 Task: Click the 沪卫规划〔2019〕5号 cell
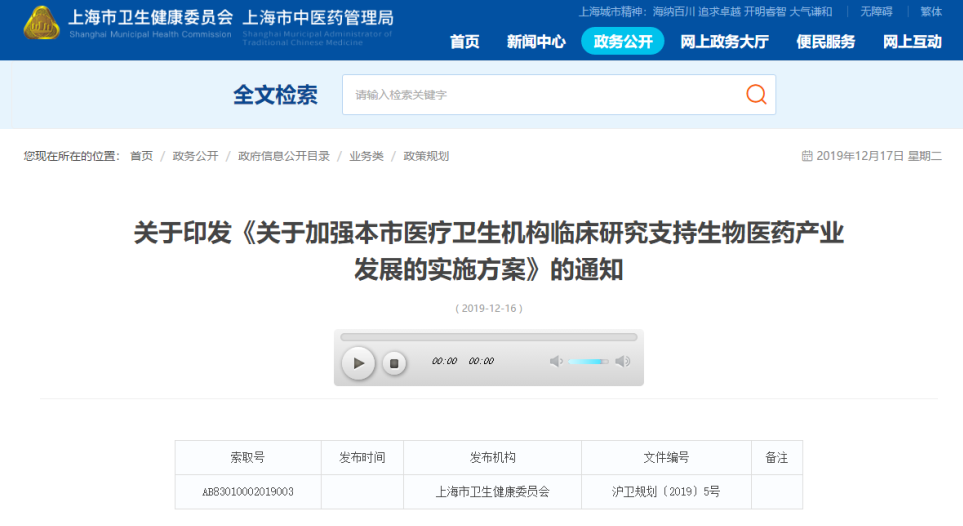[666, 492]
